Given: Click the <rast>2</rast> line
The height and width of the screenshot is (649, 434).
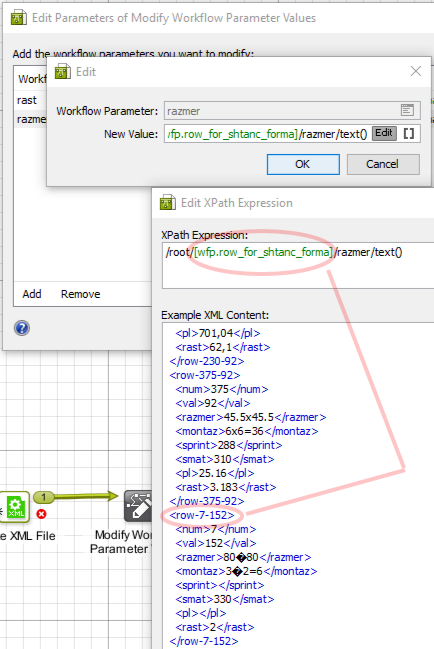Looking at the screenshot, I should pyautogui.click(x=215, y=627).
